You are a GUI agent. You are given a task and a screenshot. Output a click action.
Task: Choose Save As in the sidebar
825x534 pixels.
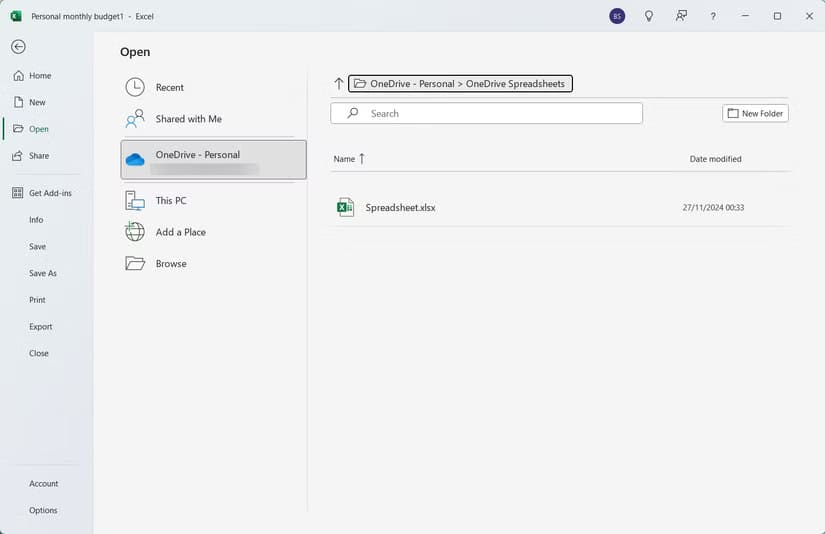click(43, 273)
